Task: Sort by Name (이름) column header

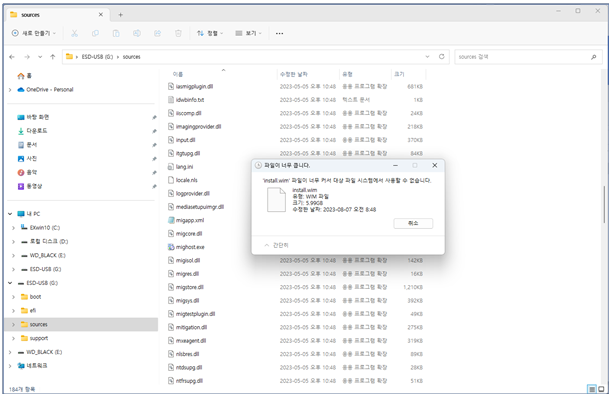Action: pos(178,74)
